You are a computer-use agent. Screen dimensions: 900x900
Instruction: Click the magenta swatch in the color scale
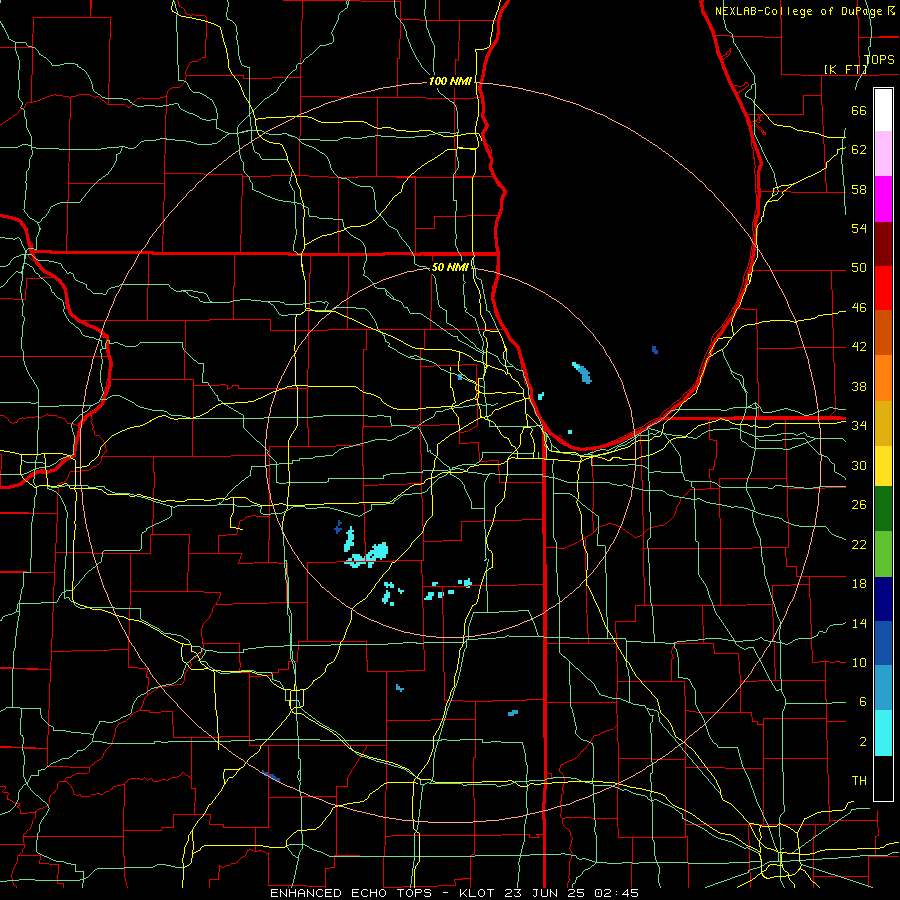pos(883,199)
